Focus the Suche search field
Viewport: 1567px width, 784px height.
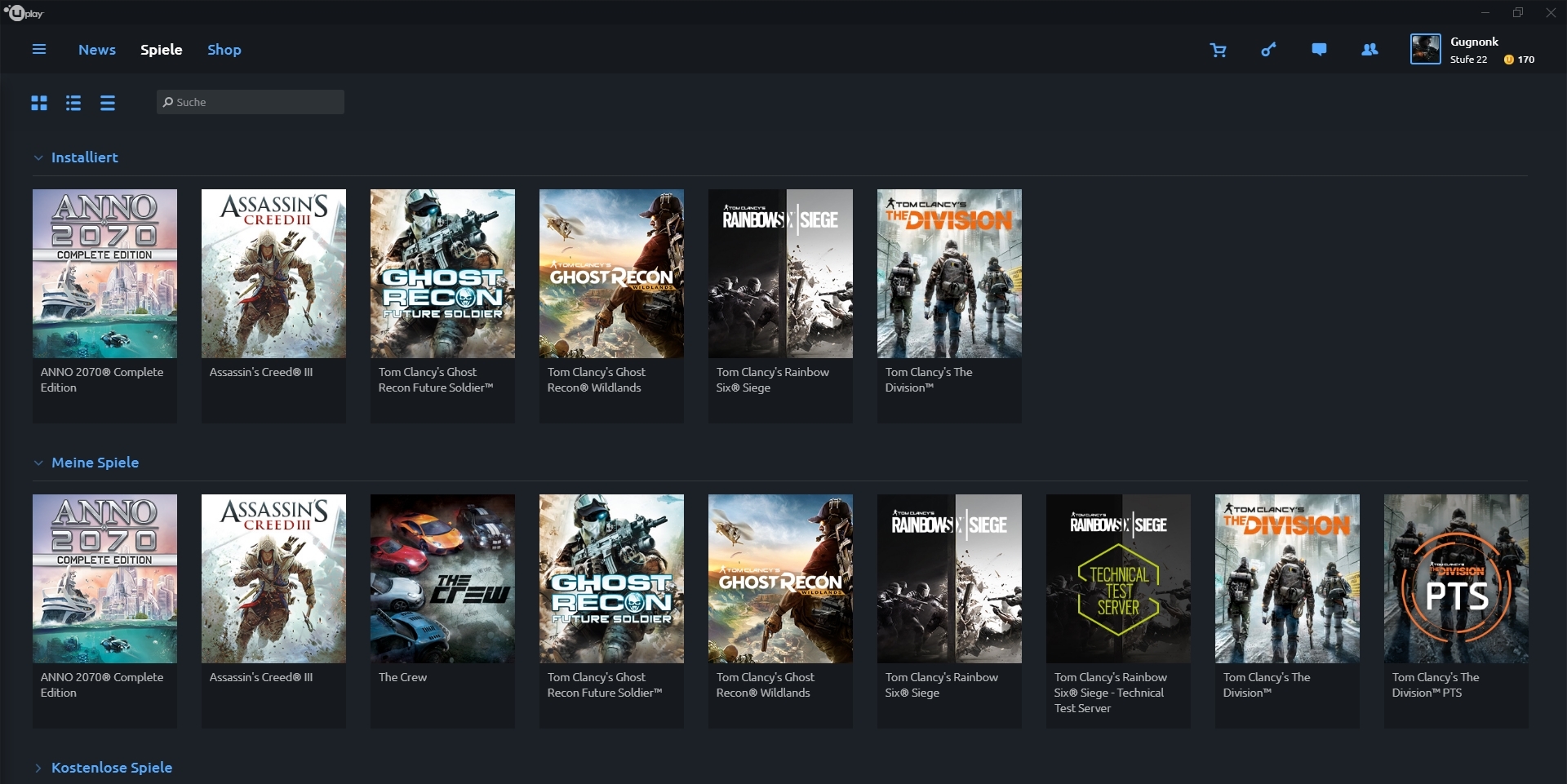click(251, 102)
